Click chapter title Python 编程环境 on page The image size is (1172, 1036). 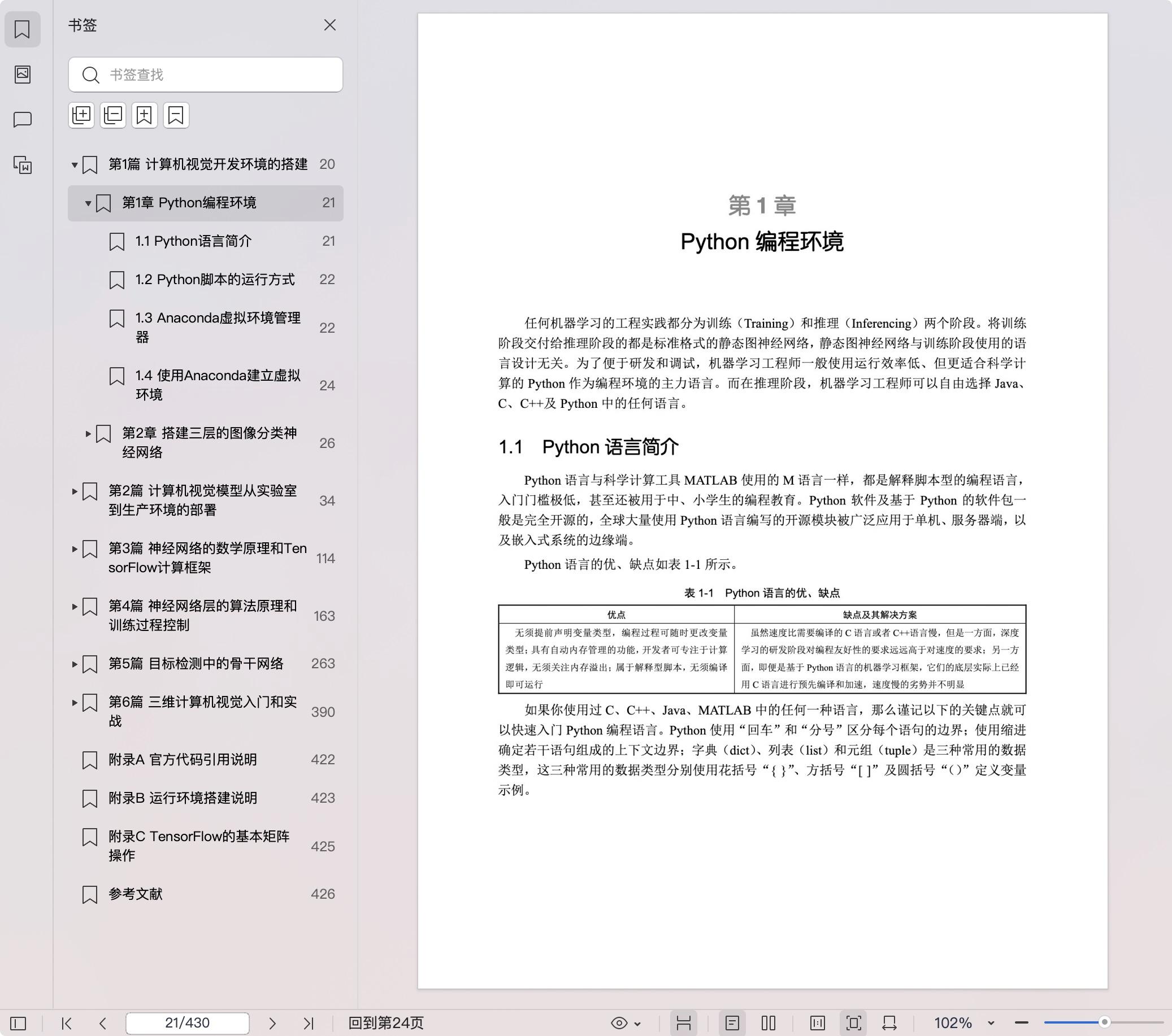(762, 242)
